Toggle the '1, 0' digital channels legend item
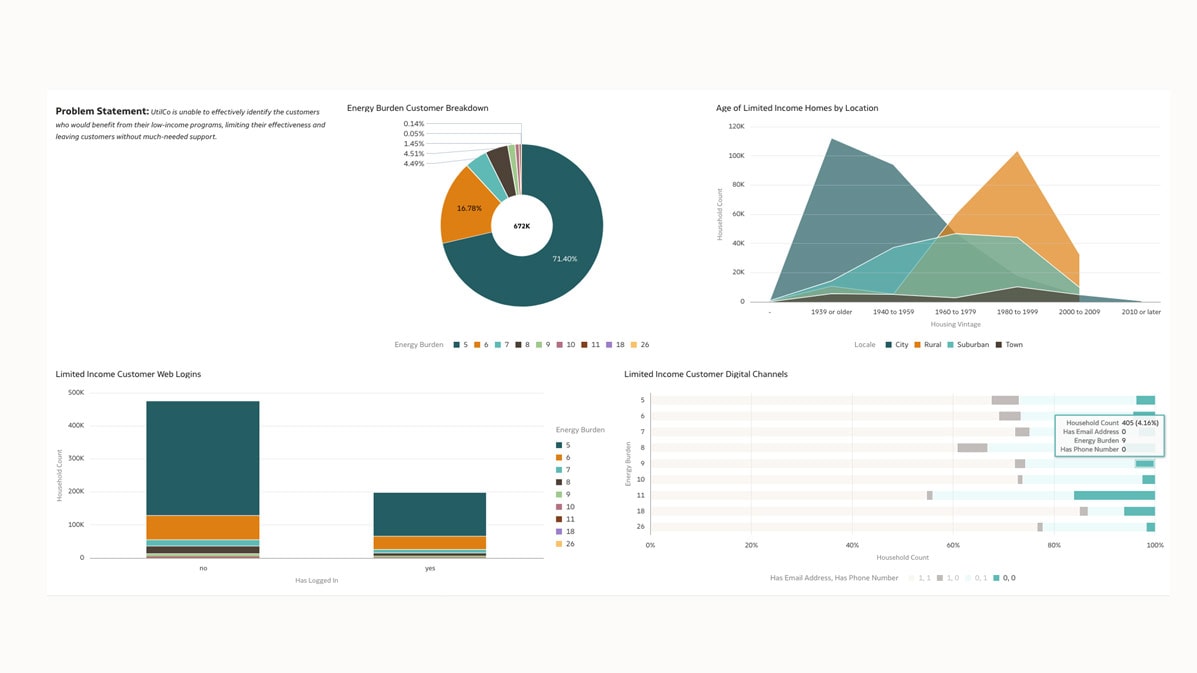 point(947,578)
